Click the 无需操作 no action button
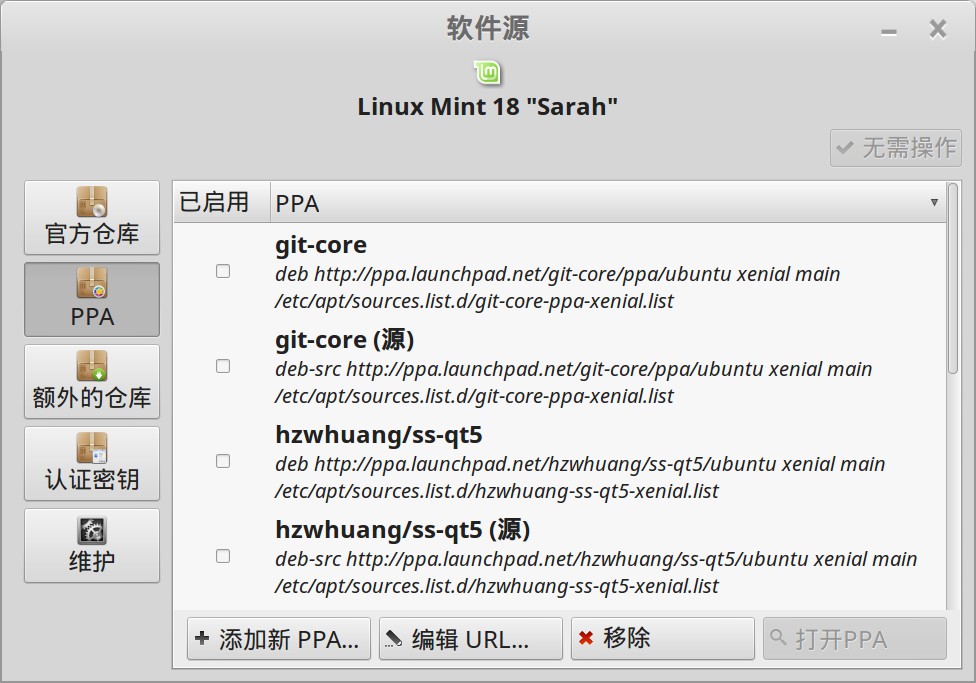The image size is (976, 683). click(x=896, y=148)
